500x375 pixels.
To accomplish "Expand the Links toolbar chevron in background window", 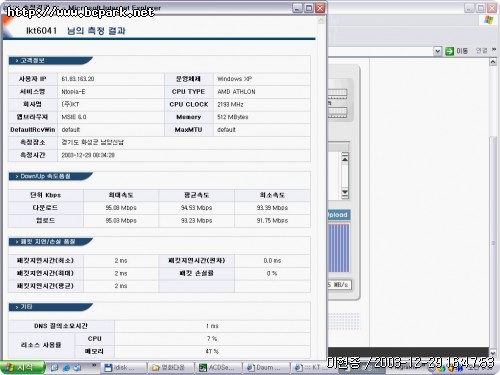I will (x=494, y=50).
